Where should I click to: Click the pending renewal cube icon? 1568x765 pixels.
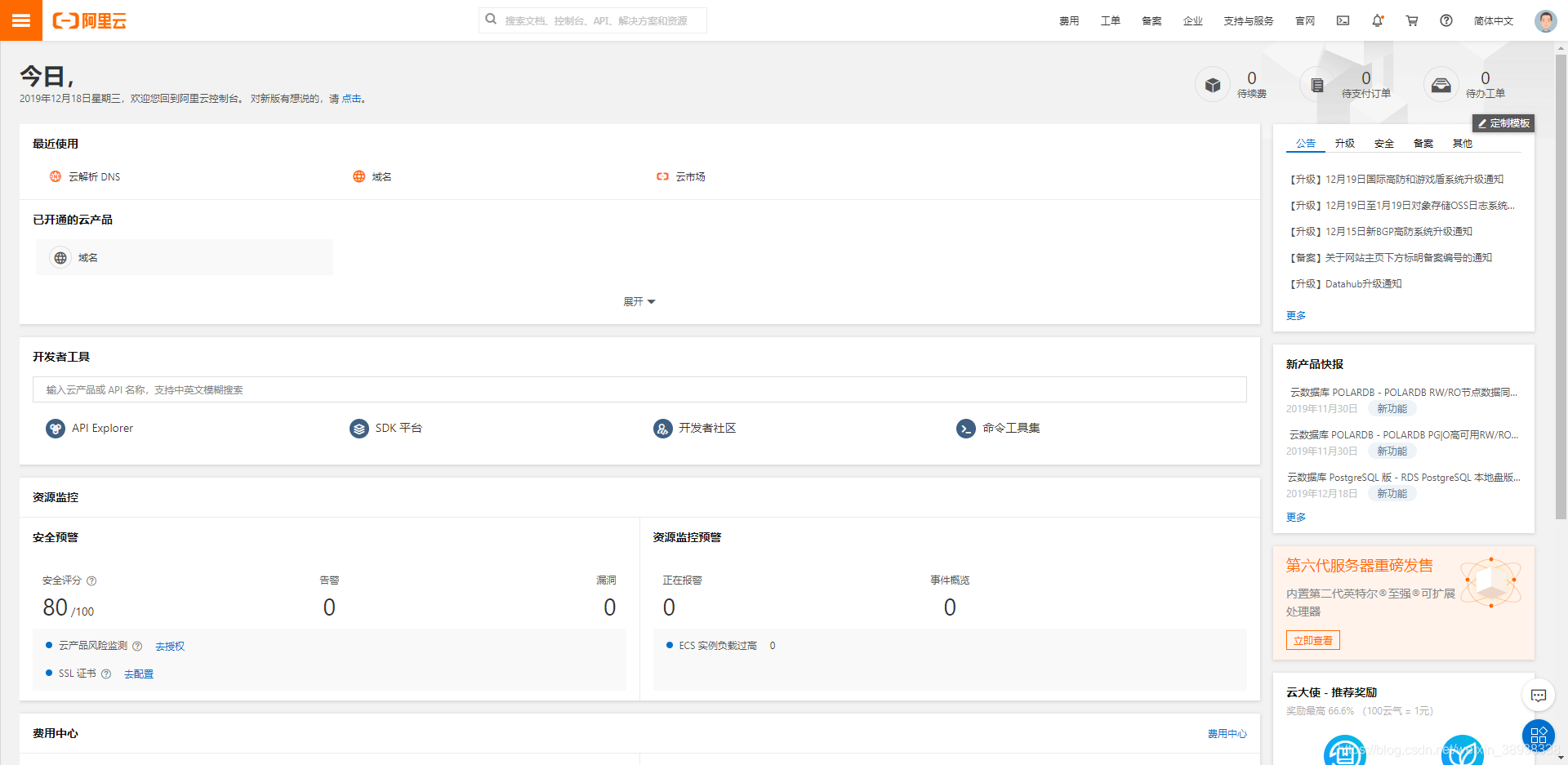[1213, 84]
